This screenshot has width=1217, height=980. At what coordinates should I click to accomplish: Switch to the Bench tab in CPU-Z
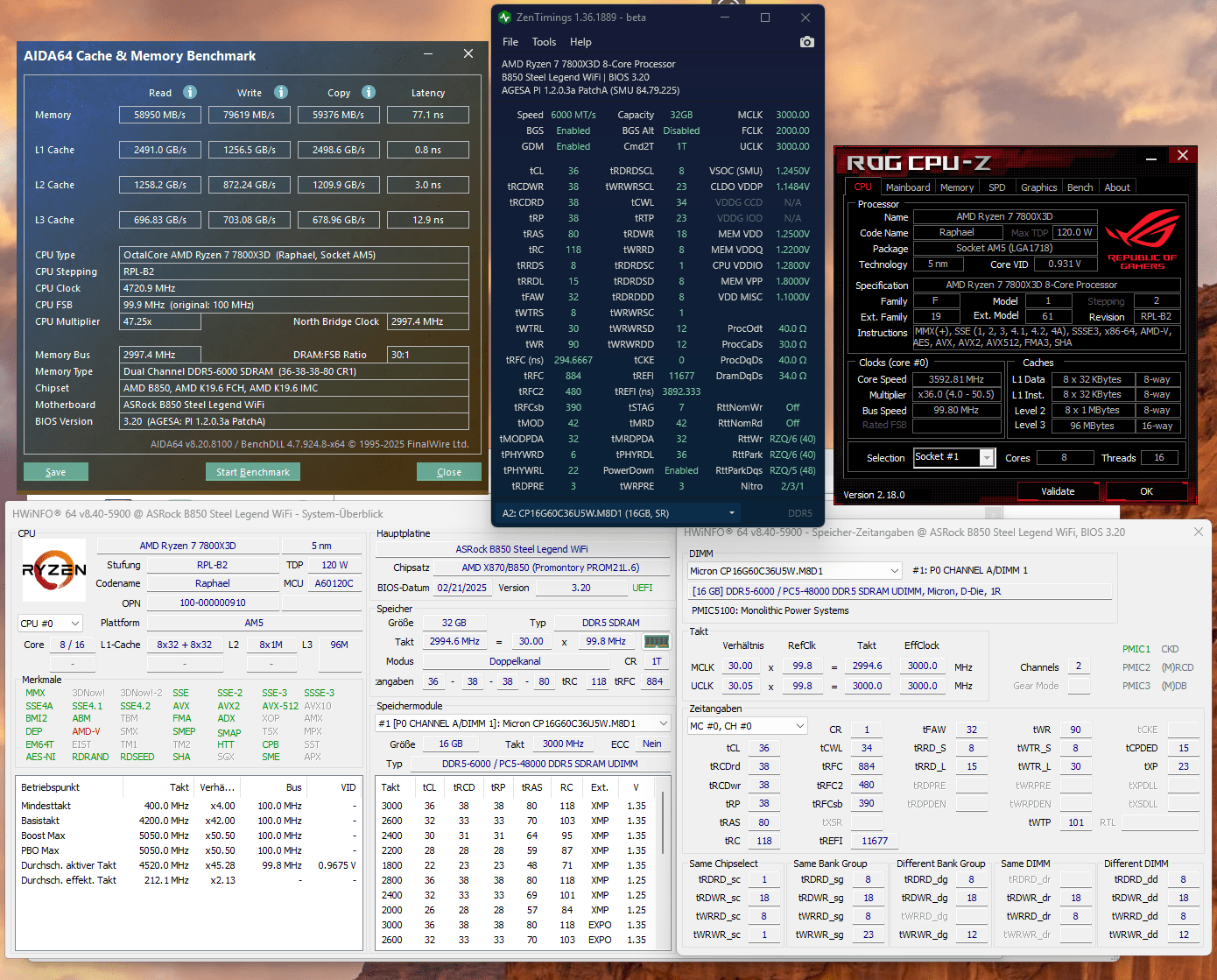[x=1080, y=187]
